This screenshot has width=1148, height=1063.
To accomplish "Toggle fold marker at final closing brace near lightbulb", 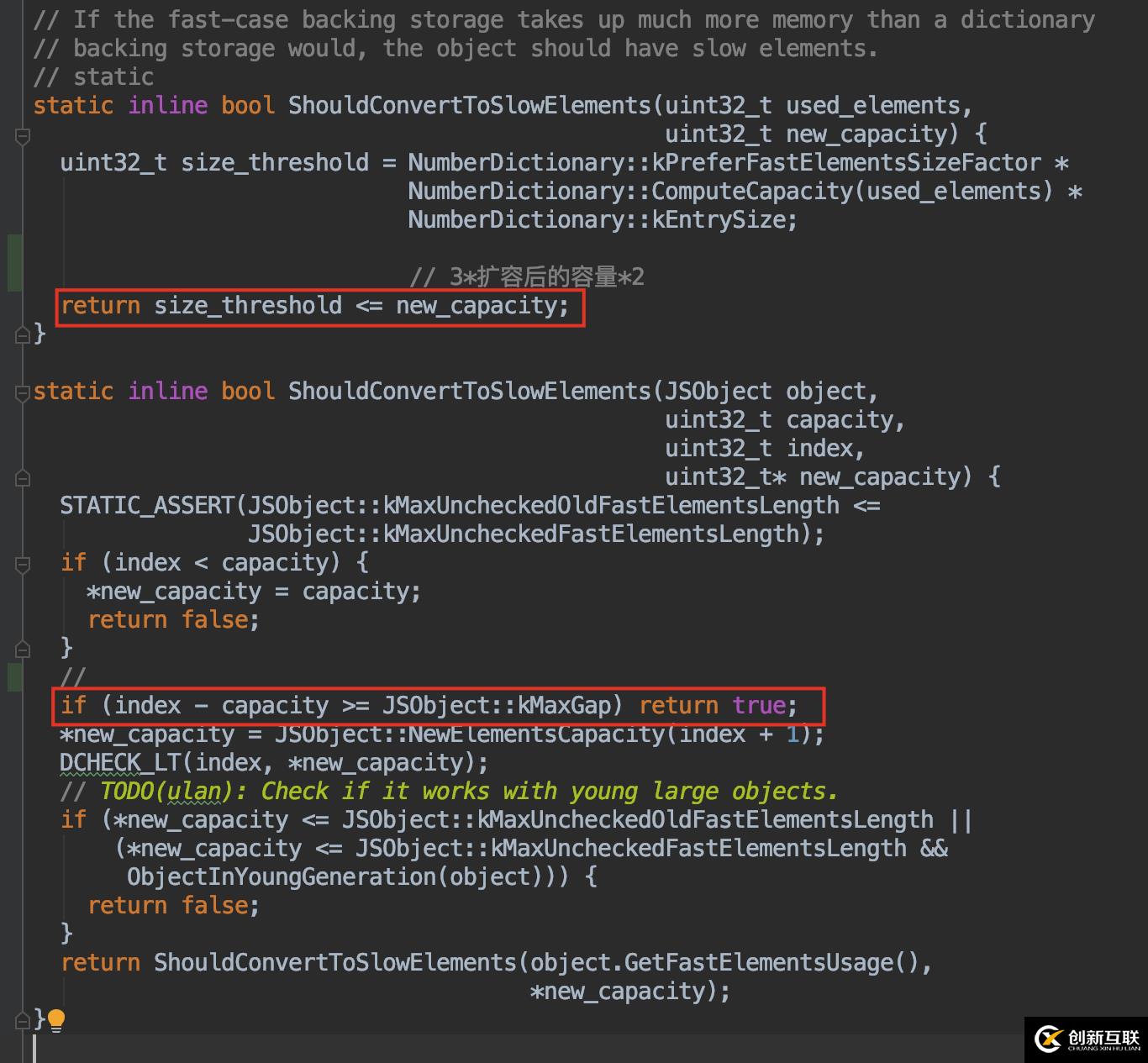I will click(23, 1020).
